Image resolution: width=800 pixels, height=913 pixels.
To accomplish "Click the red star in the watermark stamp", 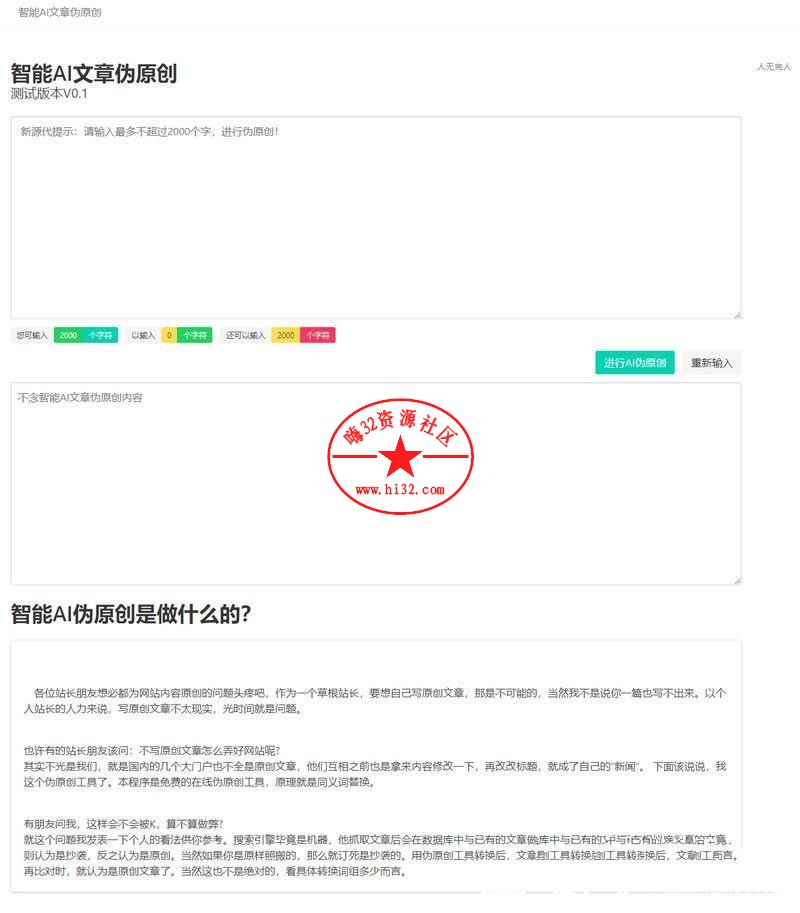I will (x=401, y=459).
